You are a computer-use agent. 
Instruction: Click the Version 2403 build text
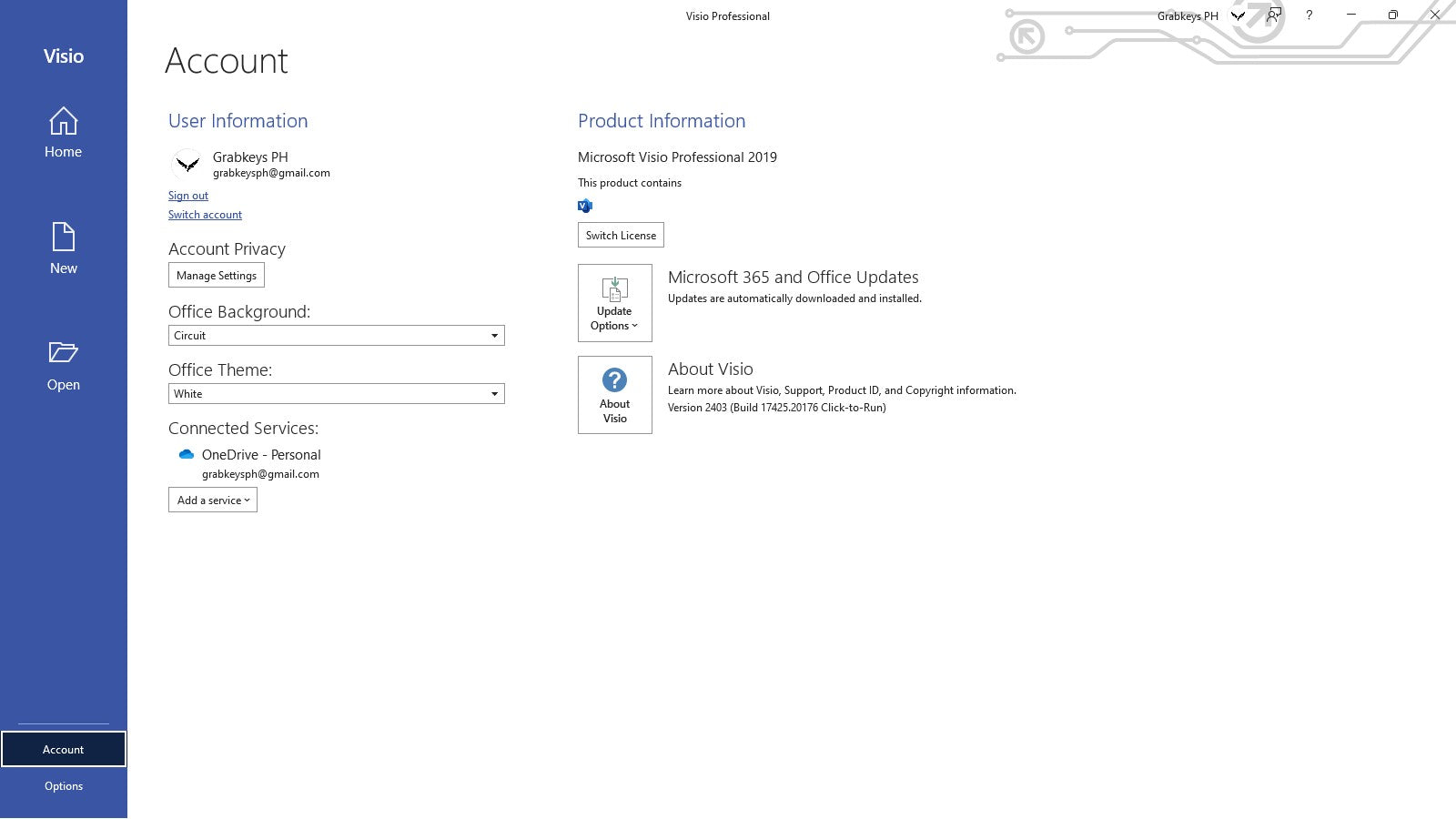click(777, 408)
